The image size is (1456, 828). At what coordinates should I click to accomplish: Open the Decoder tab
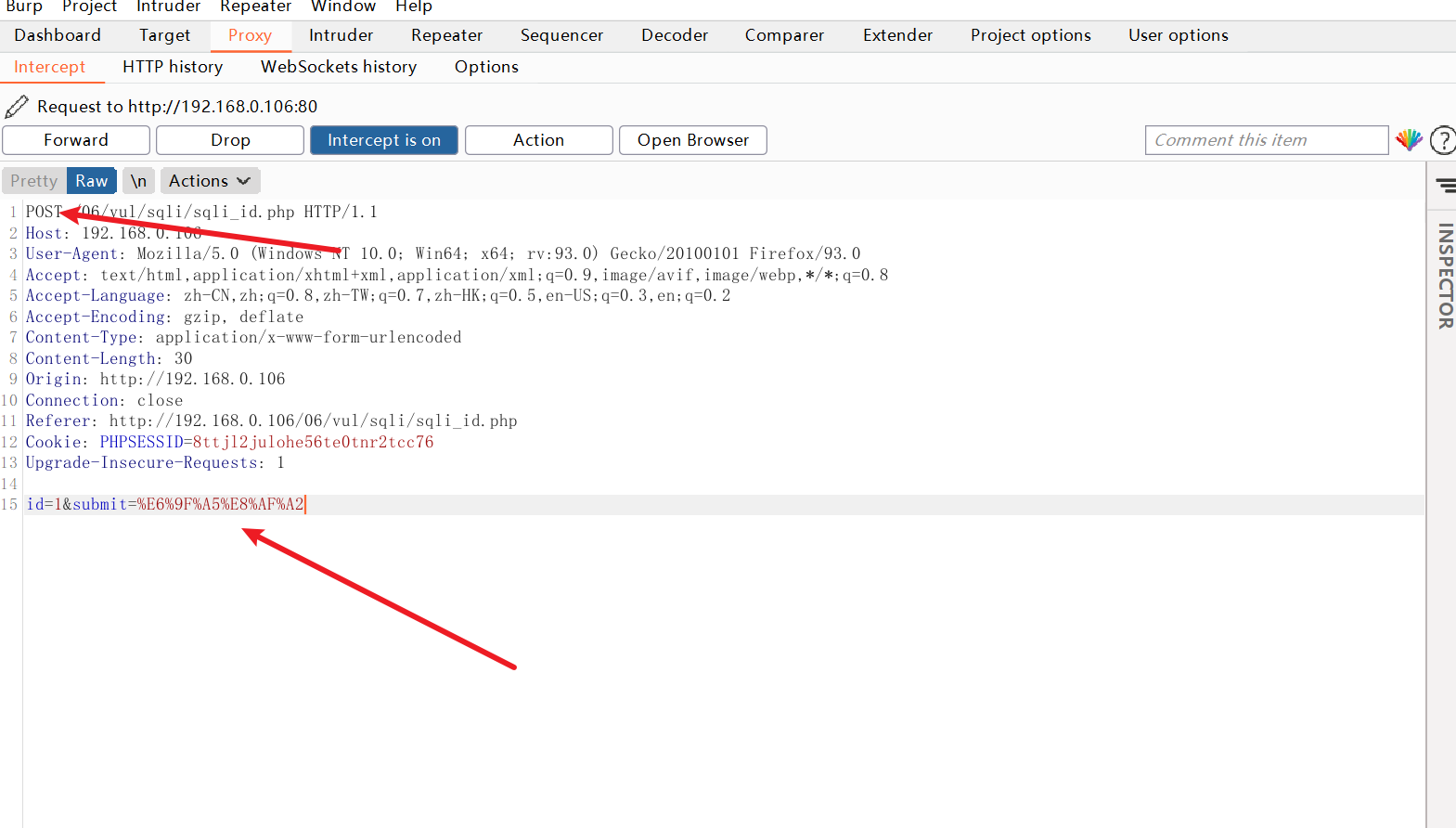(675, 35)
